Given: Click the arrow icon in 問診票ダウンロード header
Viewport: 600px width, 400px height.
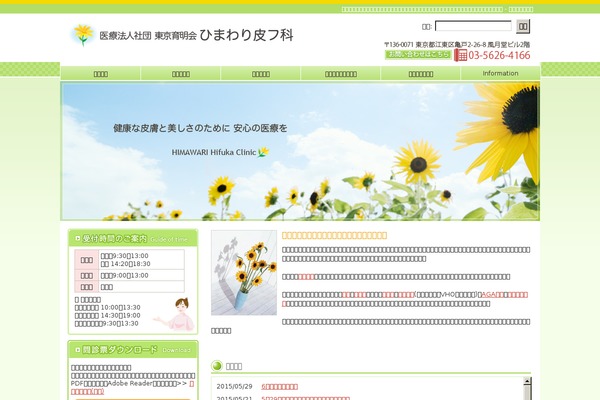Looking at the screenshot, I should pyautogui.click(x=78, y=350).
